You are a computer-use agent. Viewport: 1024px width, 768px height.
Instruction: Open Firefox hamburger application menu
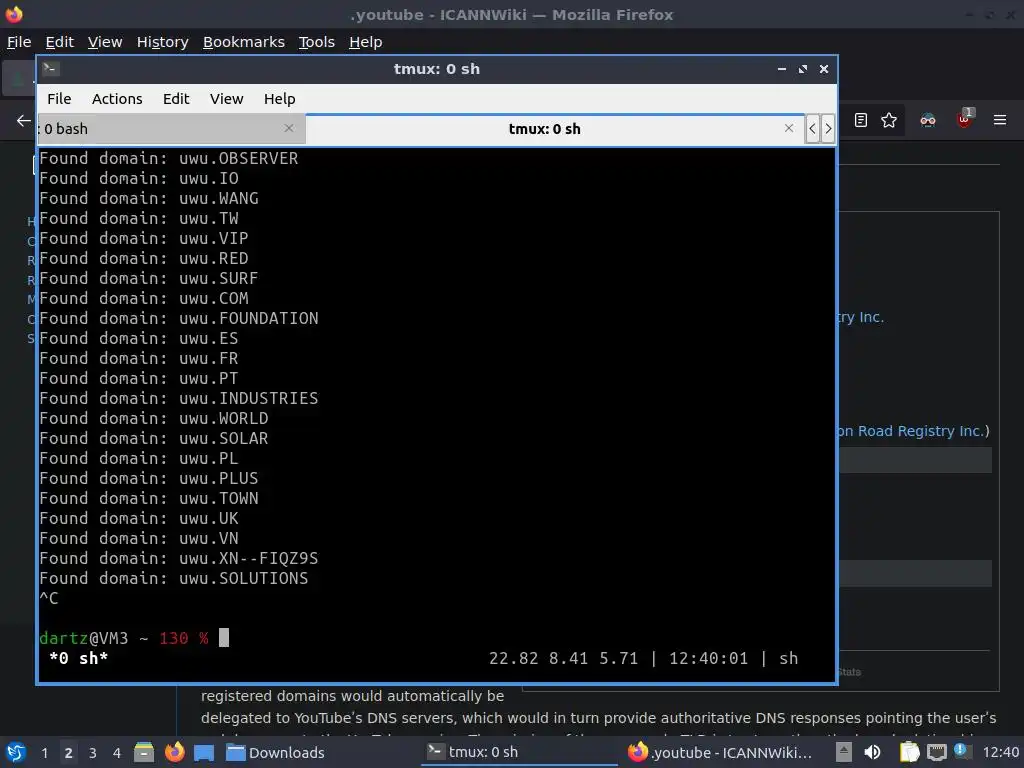tap(1000, 120)
